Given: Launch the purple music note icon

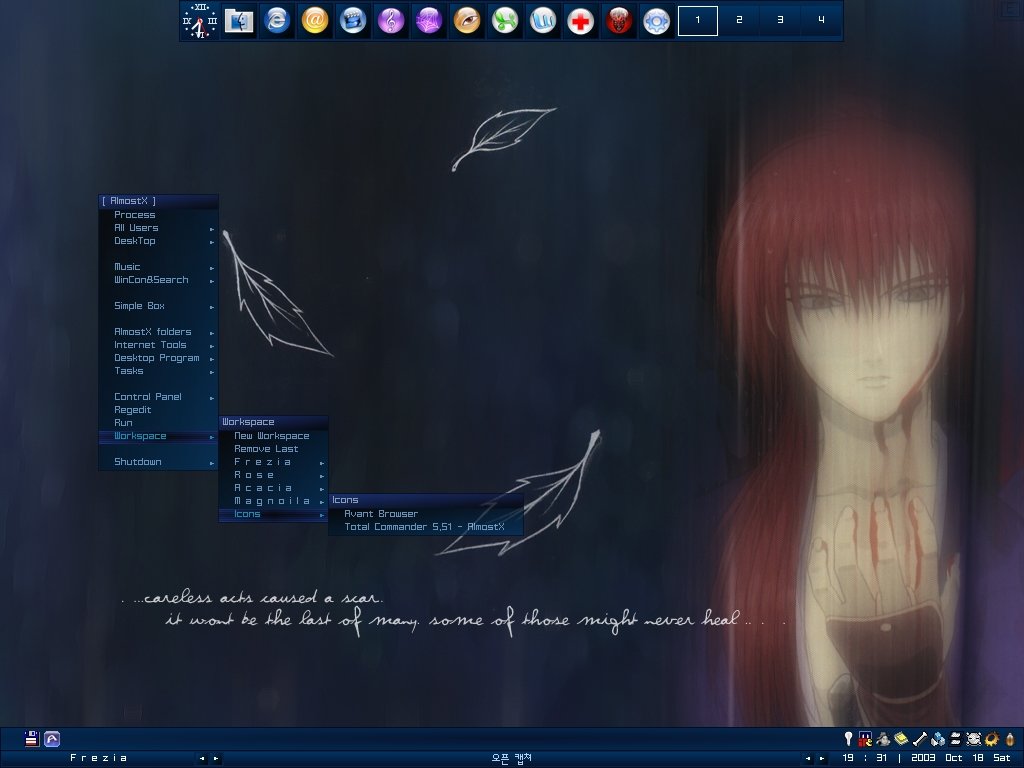Looking at the screenshot, I should 391,20.
